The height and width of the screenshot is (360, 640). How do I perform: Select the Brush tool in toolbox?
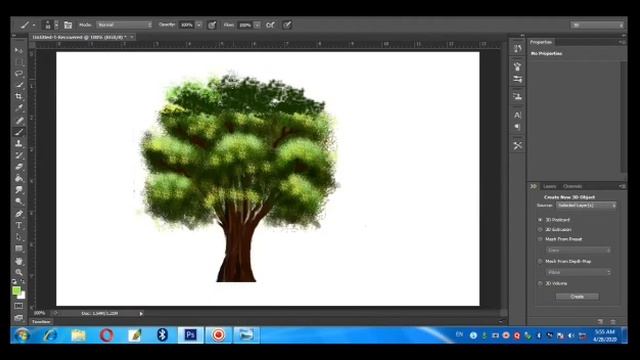coord(19,132)
